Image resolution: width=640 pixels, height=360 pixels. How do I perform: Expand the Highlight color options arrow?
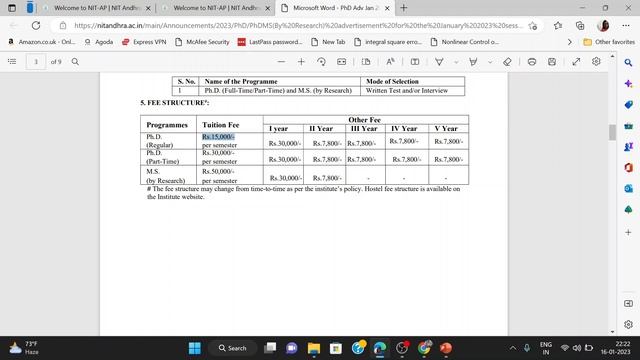pos(490,62)
